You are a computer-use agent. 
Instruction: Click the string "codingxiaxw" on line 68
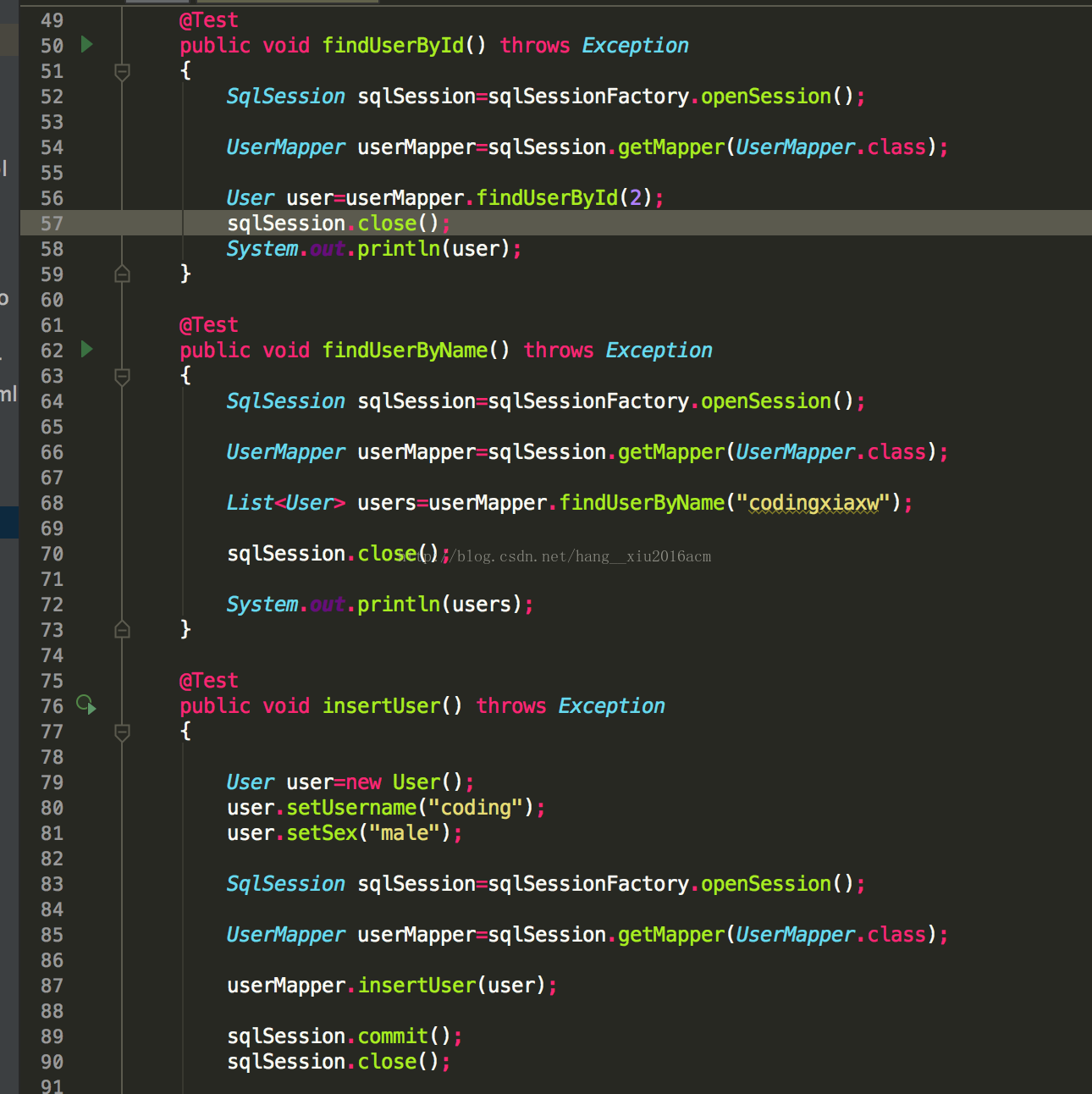[813, 503]
